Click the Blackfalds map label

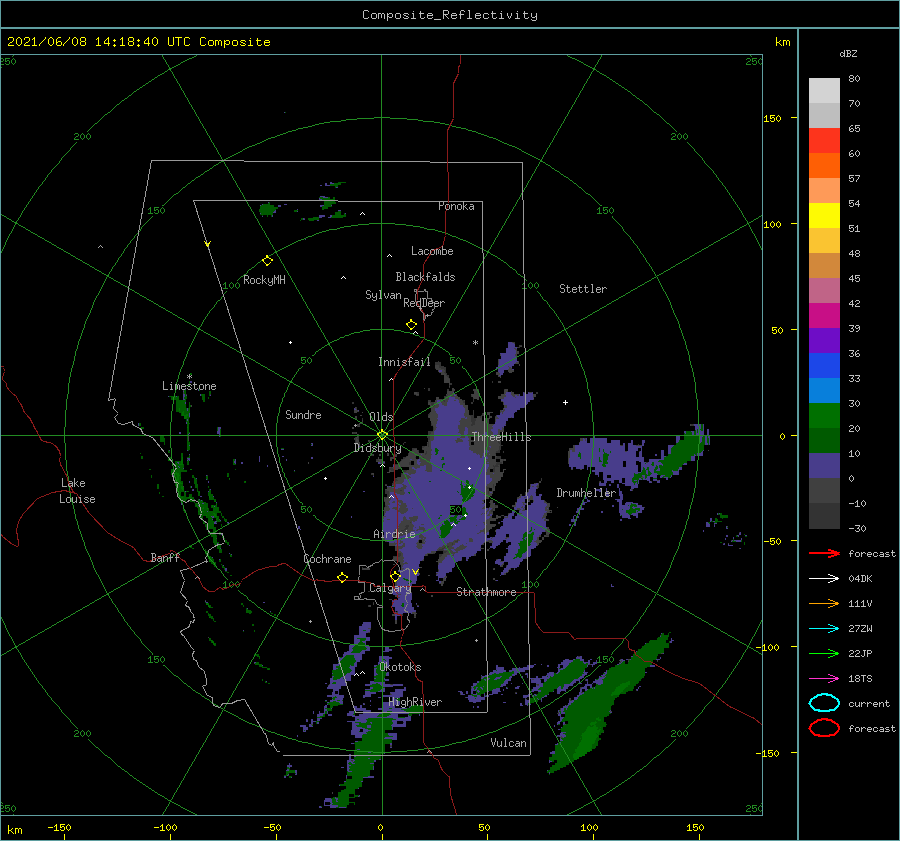tap(425, 277)
